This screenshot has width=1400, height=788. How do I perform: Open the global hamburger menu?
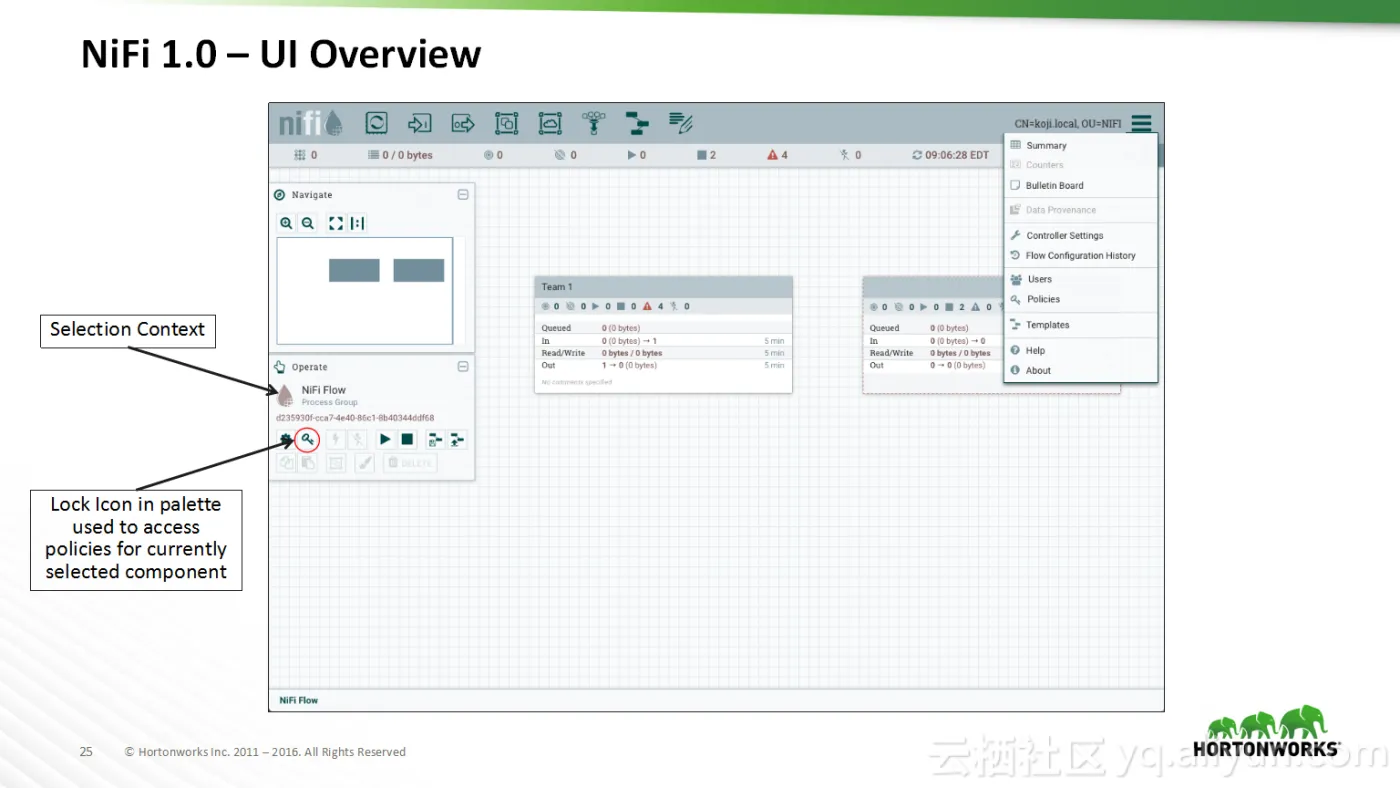pyautogui.click(x=1141, y=124)
